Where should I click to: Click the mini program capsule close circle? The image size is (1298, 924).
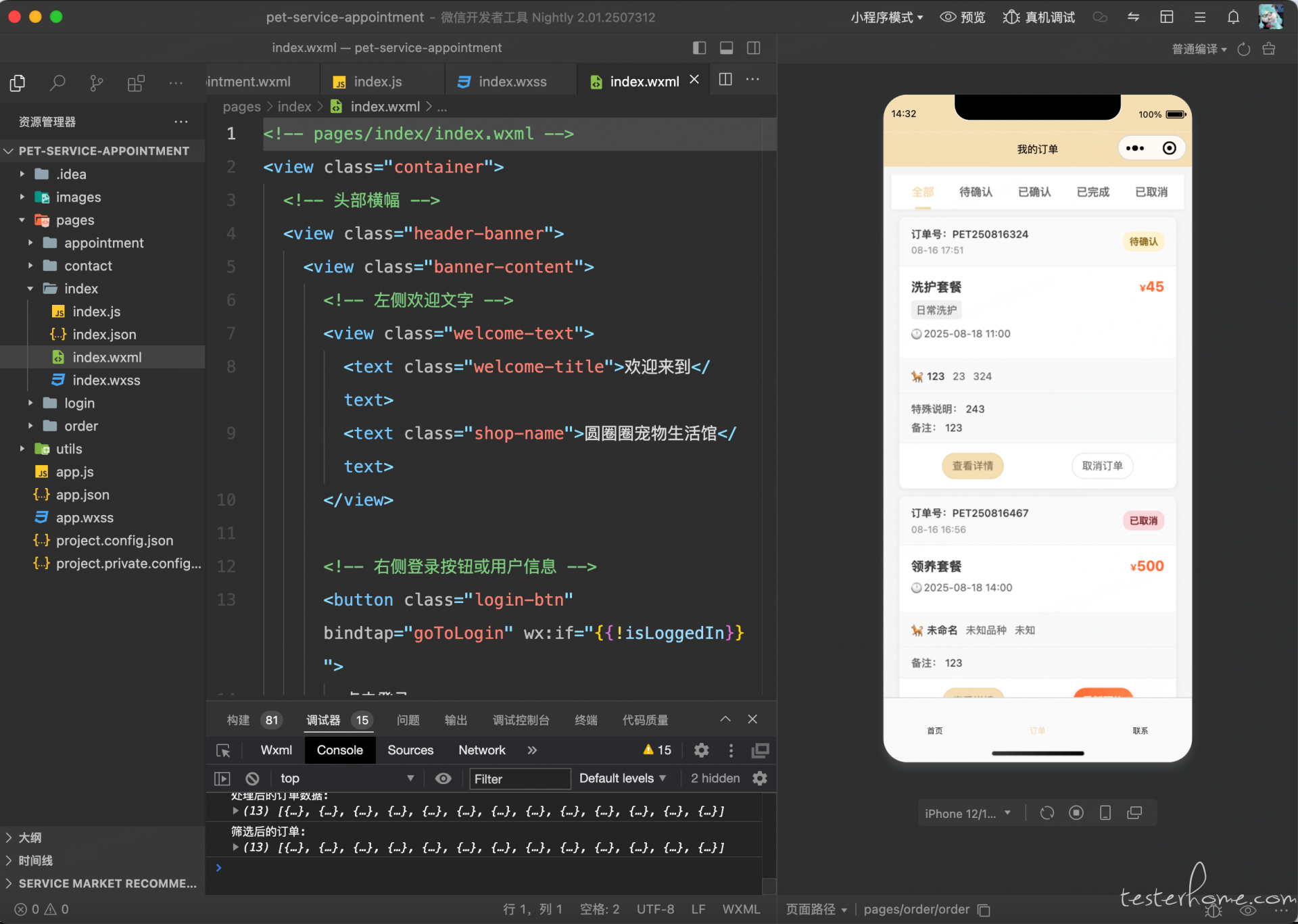coord(1169,148)
